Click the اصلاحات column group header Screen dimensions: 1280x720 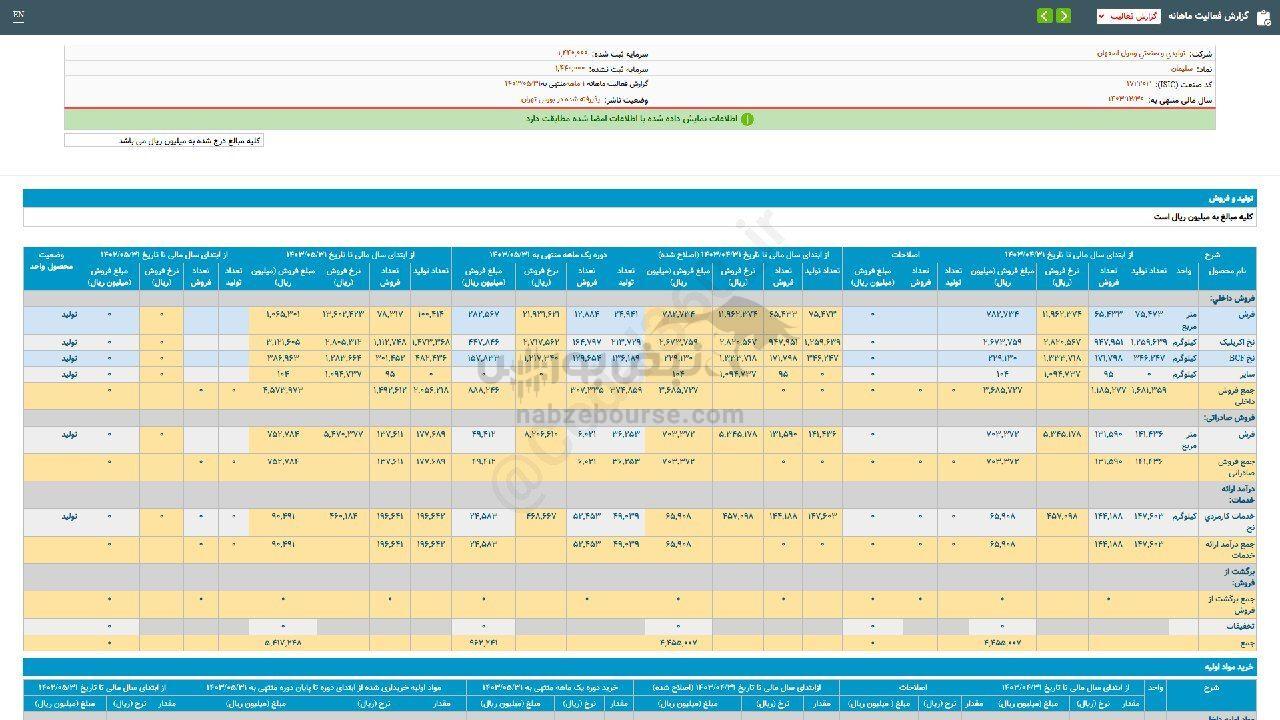coord(905,255)
